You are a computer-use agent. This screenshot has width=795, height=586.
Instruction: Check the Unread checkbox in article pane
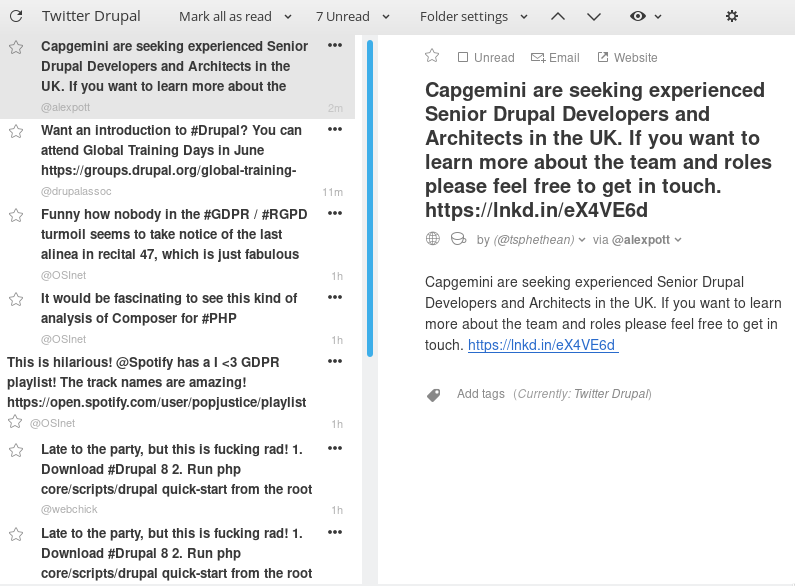(x=462, y=57)
